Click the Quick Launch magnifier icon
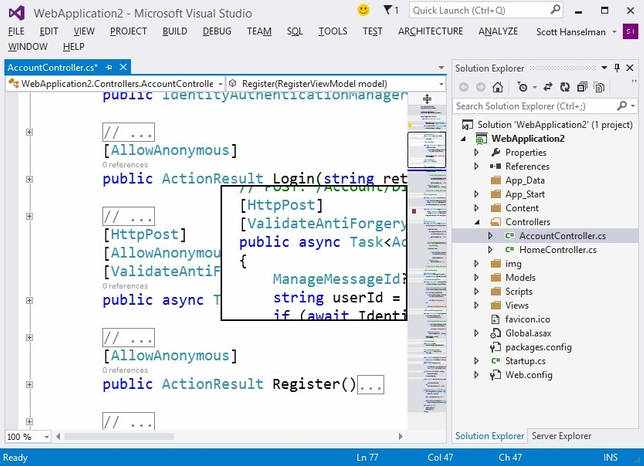644x466 pixels. tap(555, 9)
